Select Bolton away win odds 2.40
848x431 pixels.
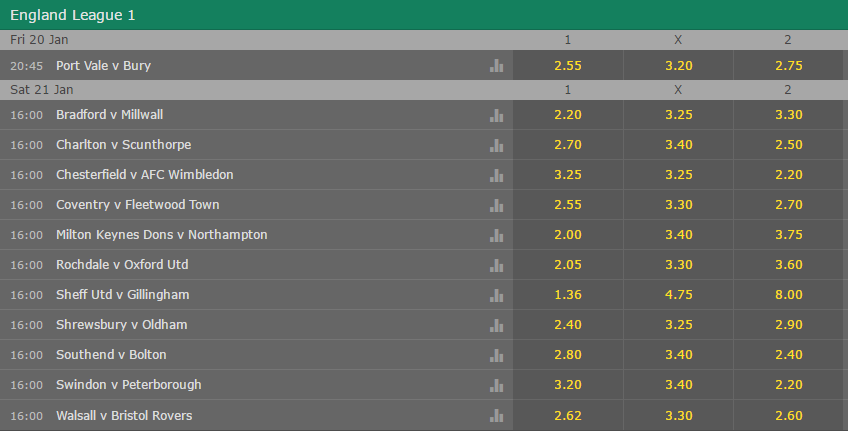click(x=789, y=355)
